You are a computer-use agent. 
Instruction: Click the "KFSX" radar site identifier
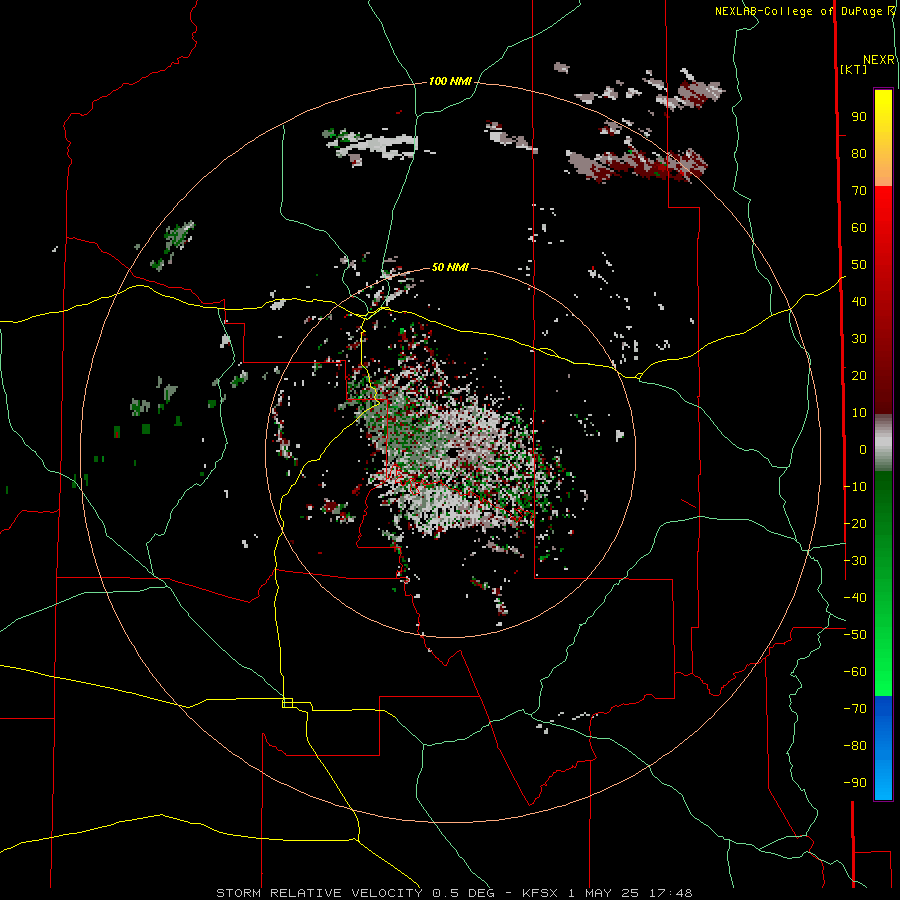[541, 893]
